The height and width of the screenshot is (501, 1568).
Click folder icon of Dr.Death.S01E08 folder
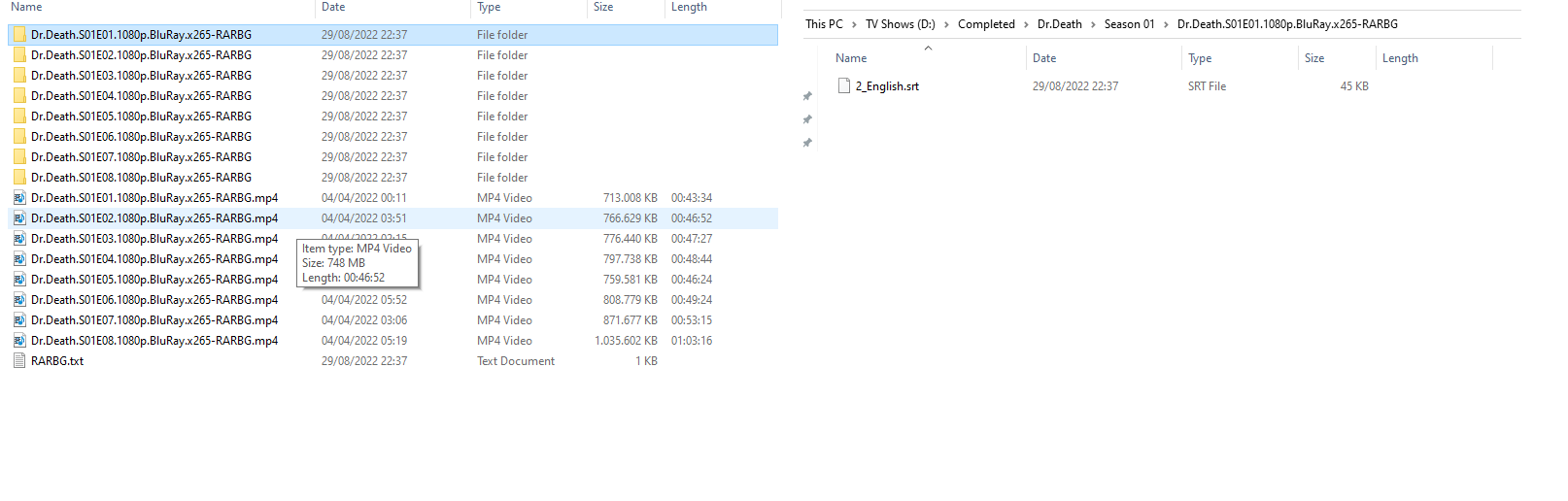(x=19, y=178)
